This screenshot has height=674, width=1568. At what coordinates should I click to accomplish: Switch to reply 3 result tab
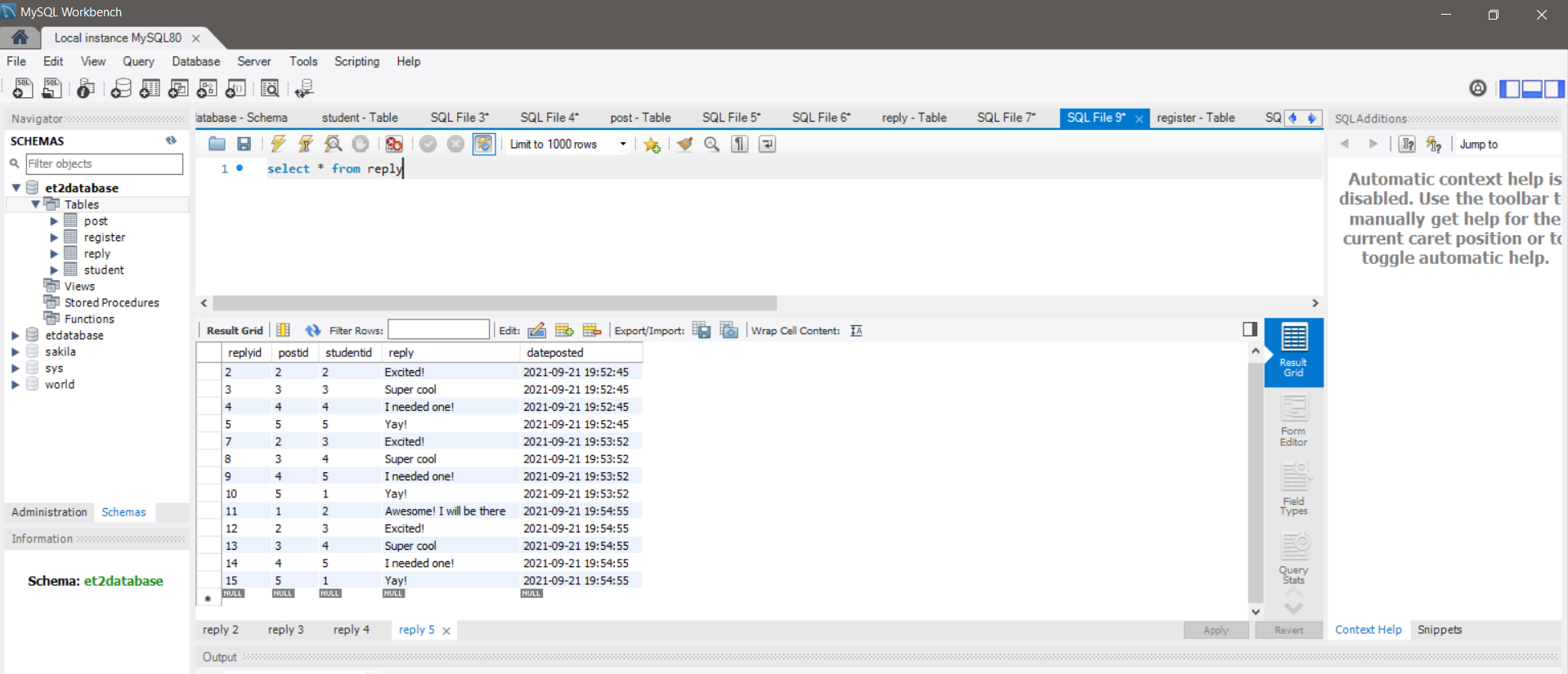(x=285, y=630)
